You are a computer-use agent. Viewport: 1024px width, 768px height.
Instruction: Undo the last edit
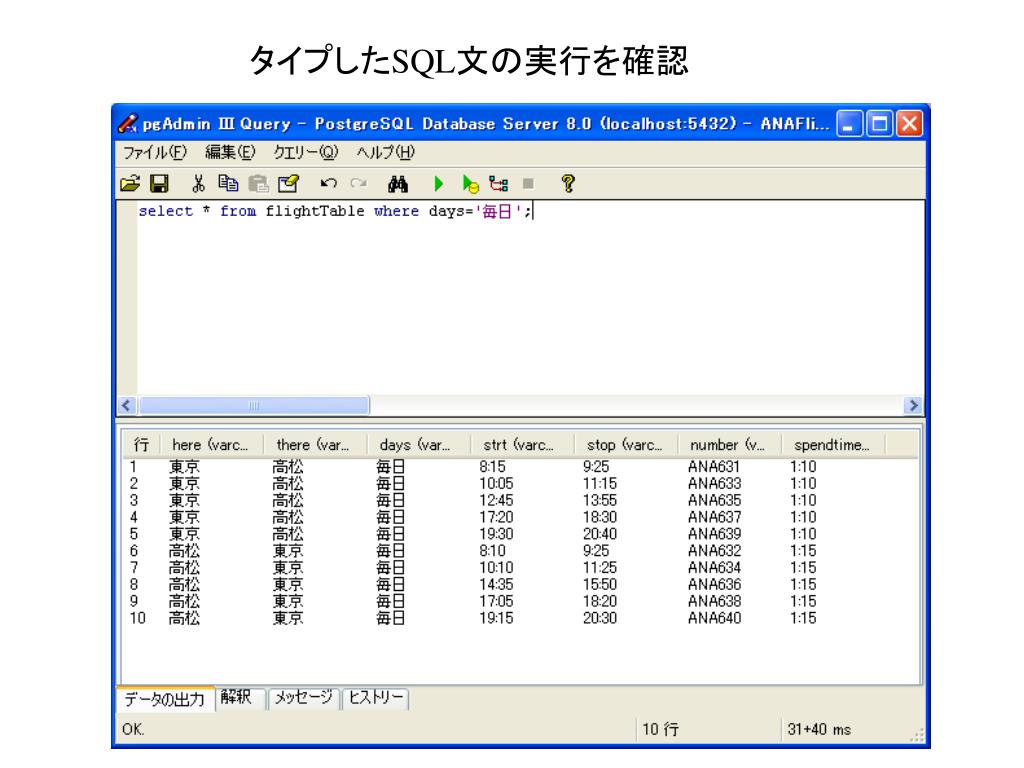point(328,184)
